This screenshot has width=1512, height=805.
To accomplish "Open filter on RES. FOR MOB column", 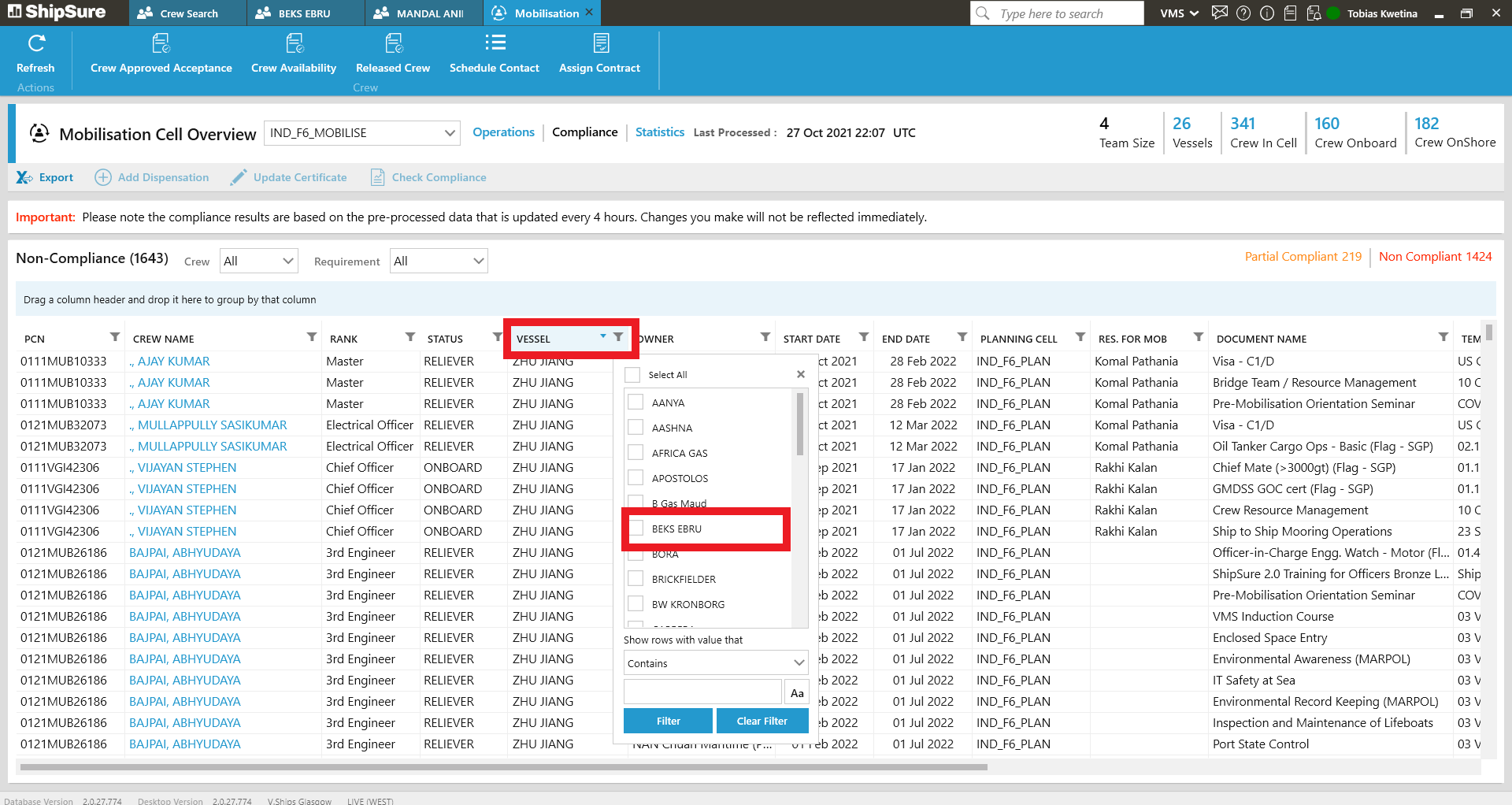I will (1199, 337).
